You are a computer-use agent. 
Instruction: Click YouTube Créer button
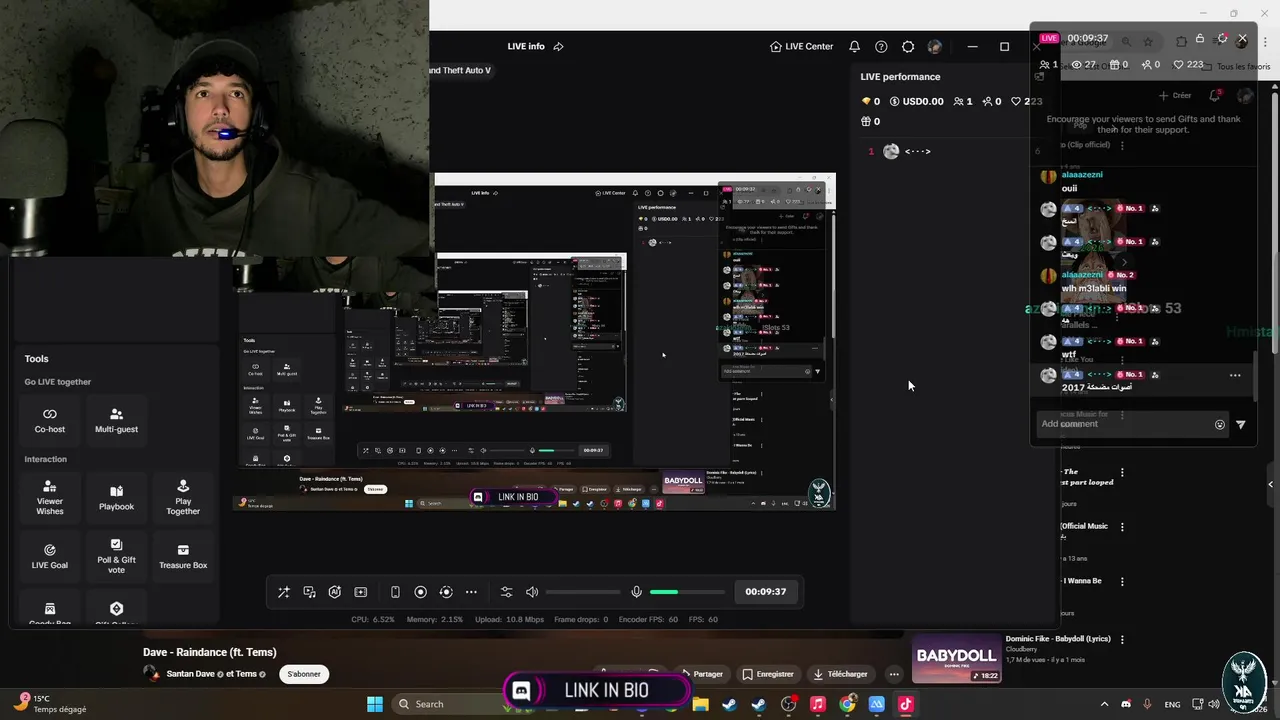click(x=1175, y=96)
